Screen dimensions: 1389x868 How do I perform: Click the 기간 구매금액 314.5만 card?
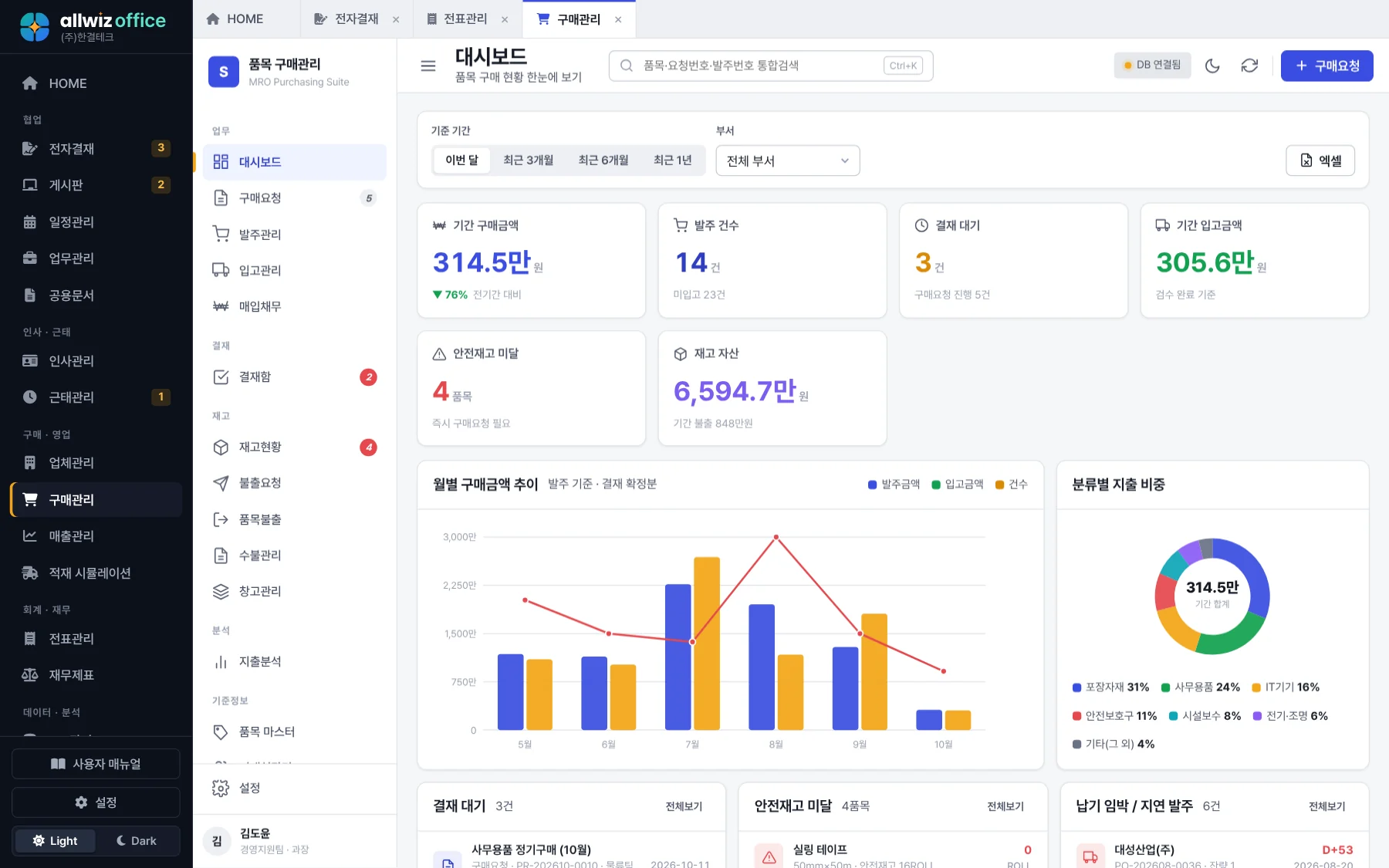531,261
